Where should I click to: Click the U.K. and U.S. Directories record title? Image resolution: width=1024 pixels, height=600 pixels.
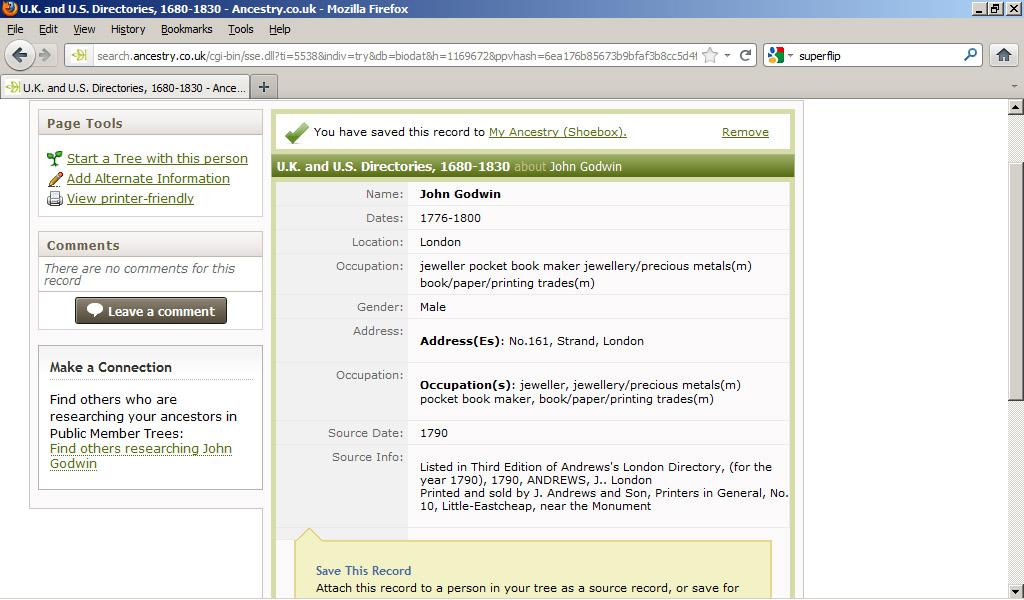[393, 166]
